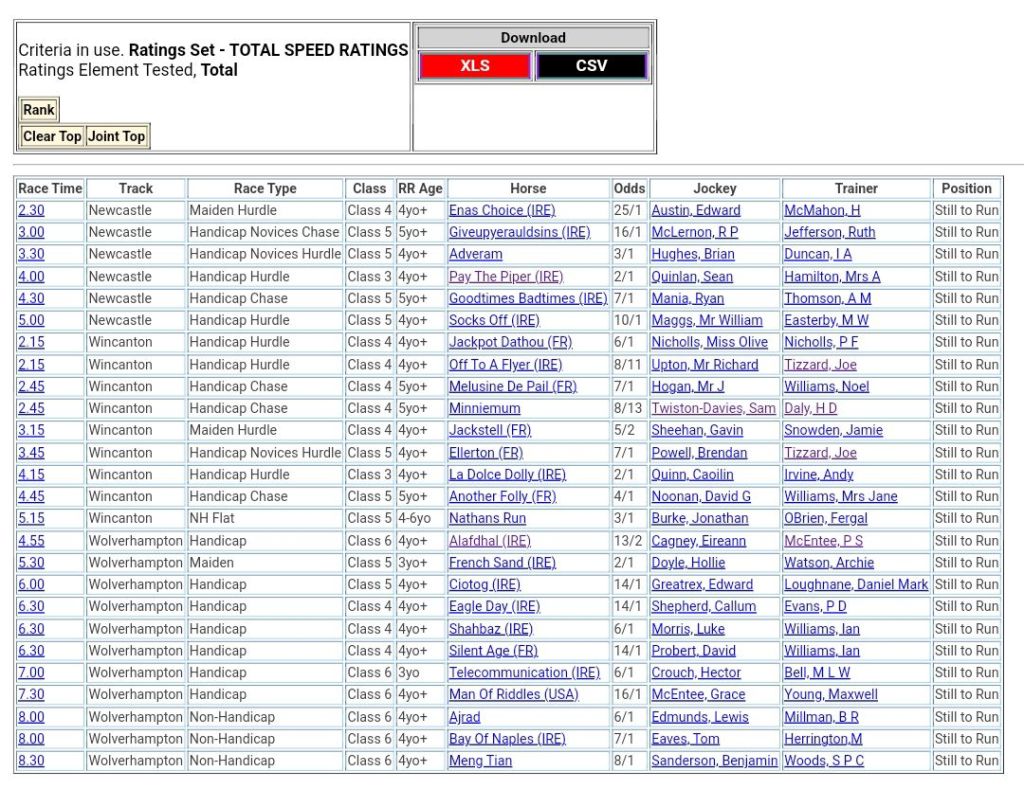
Task: View horse Pay The Piper (IRE)
Action: (505, 276)
